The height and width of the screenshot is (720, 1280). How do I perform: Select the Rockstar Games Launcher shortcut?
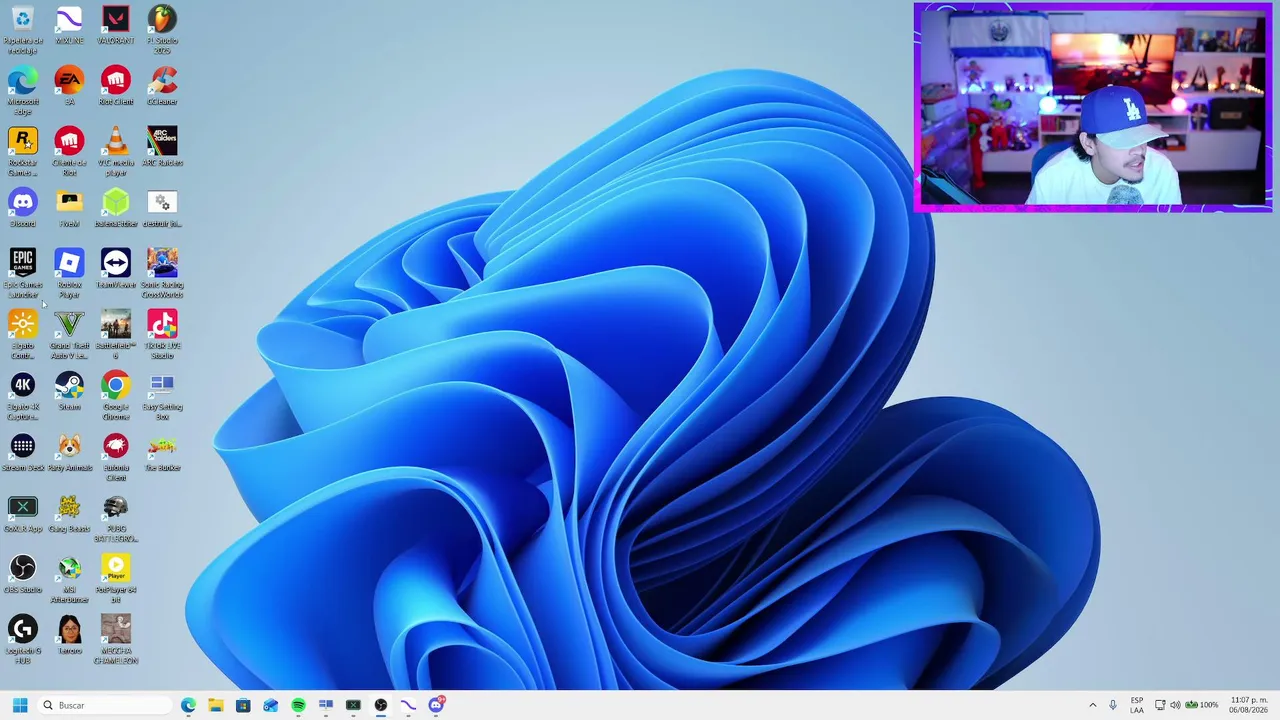(x=22, y=152)
